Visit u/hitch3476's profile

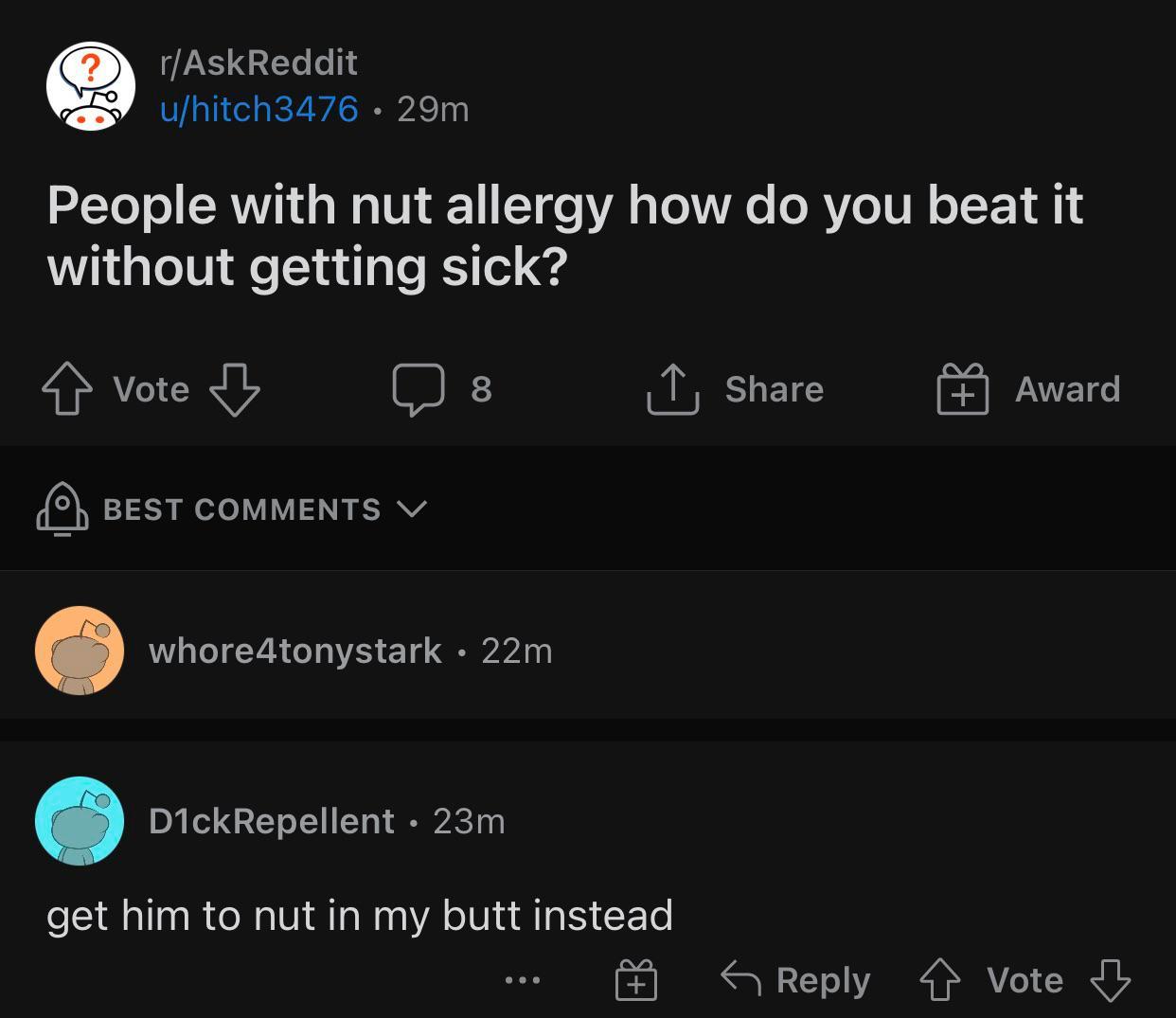click(258, 109)
